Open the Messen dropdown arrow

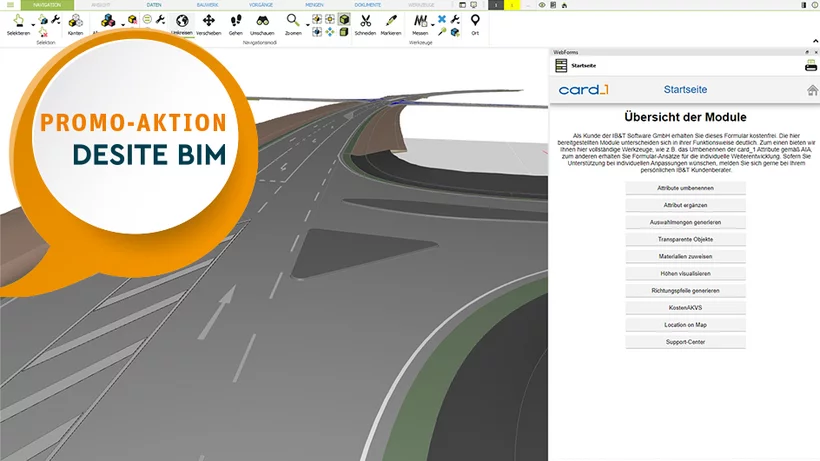pos(432,25)
